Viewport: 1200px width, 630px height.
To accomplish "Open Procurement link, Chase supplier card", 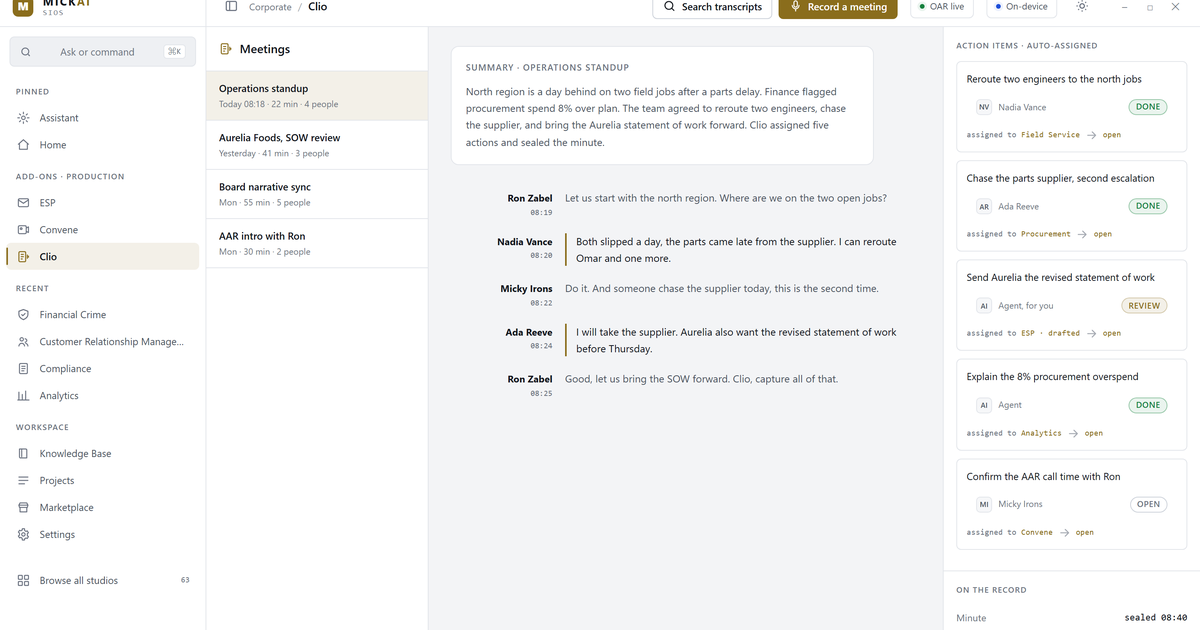I will tap(1046, 234).
